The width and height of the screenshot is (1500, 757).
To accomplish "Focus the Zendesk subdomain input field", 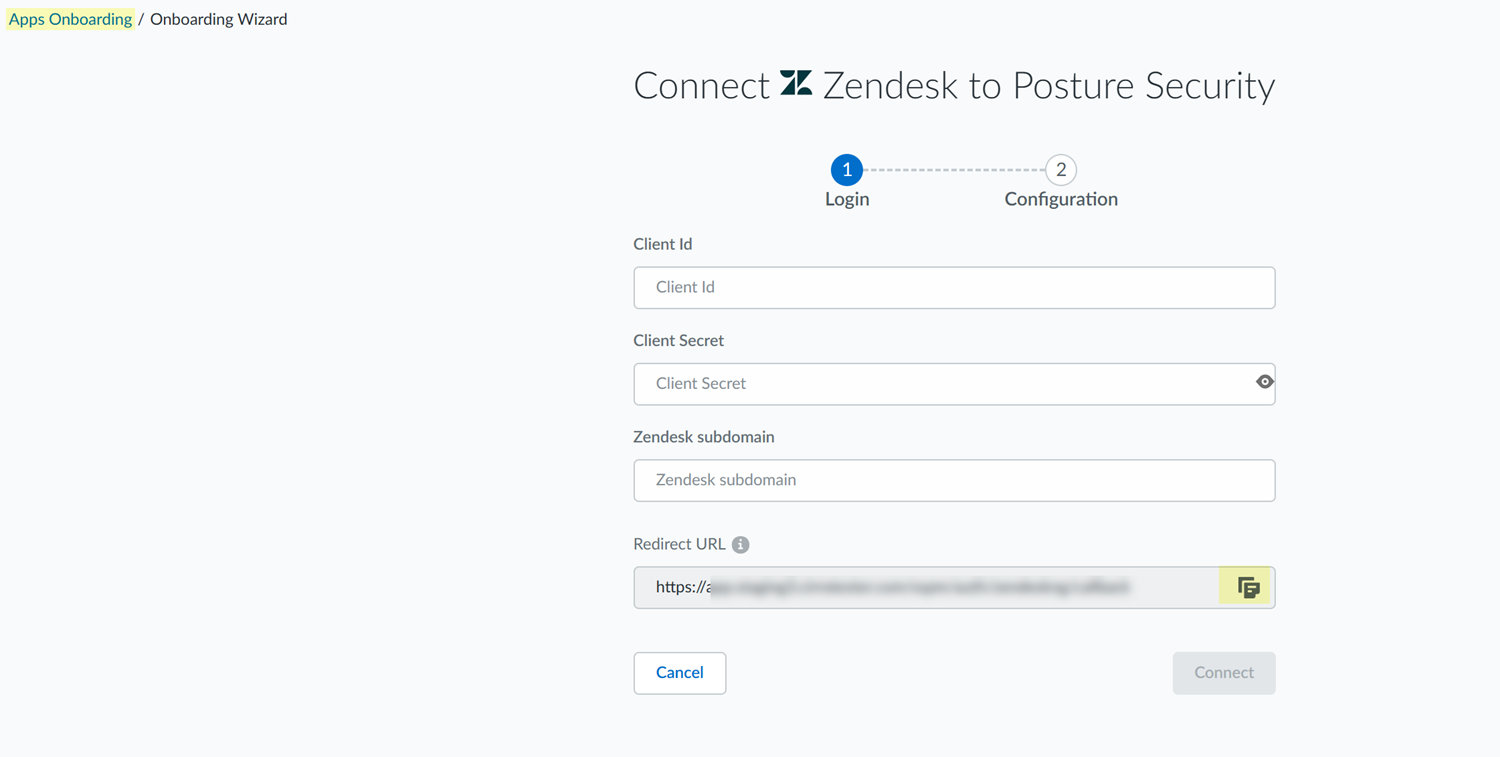I will (x=954, y=481).
